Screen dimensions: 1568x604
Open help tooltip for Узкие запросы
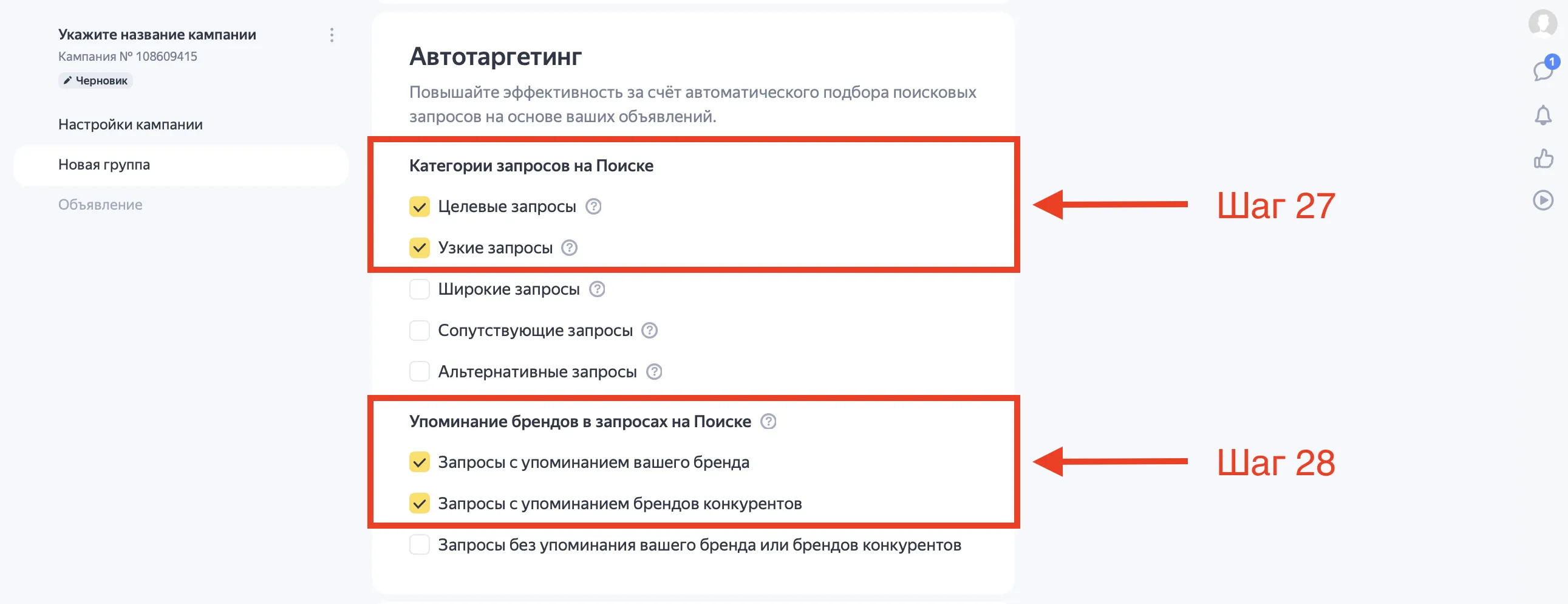pyautogui.click(x=570, y=248)
